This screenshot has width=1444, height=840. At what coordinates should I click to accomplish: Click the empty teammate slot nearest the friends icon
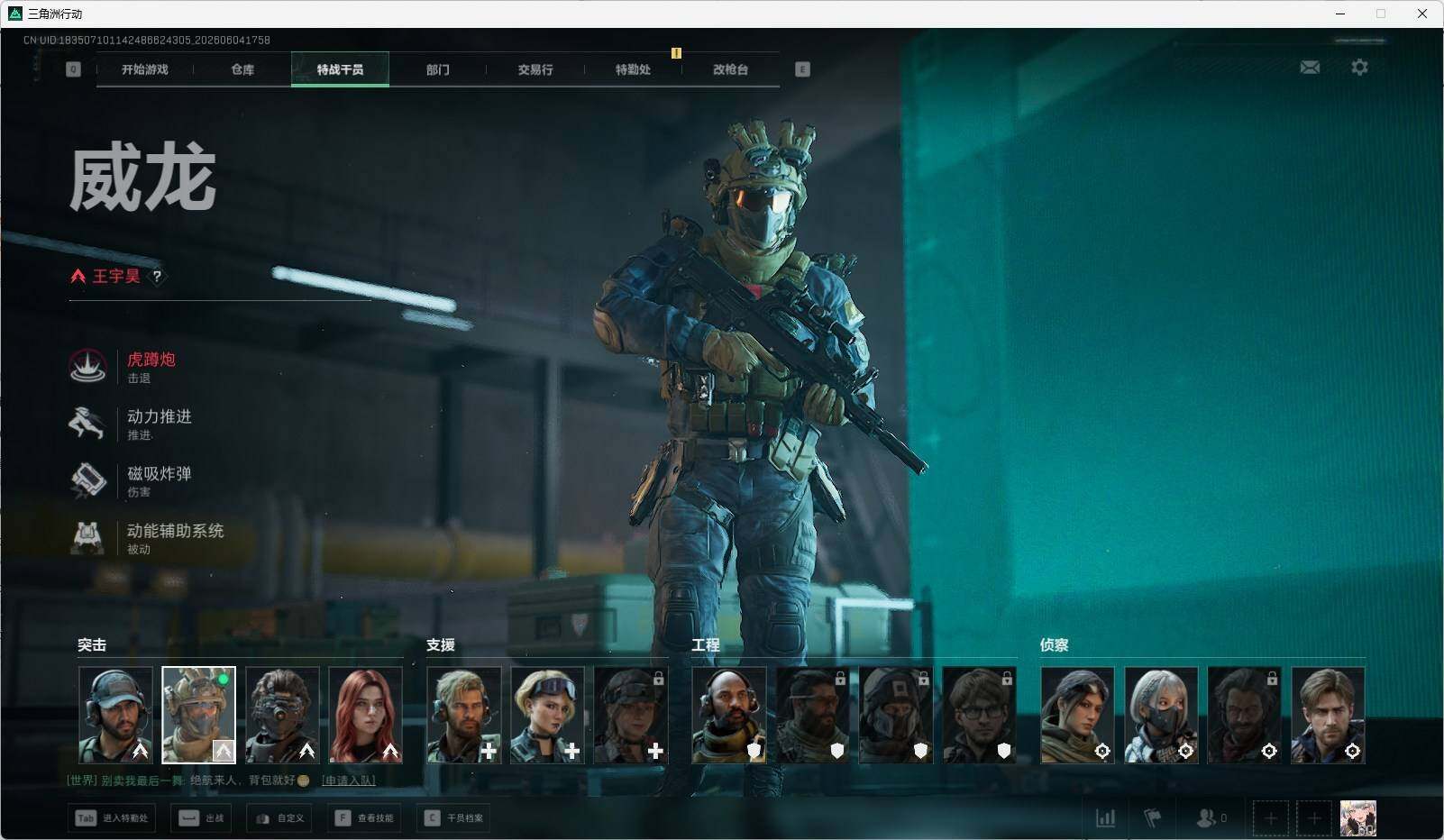pos(1270,818)
